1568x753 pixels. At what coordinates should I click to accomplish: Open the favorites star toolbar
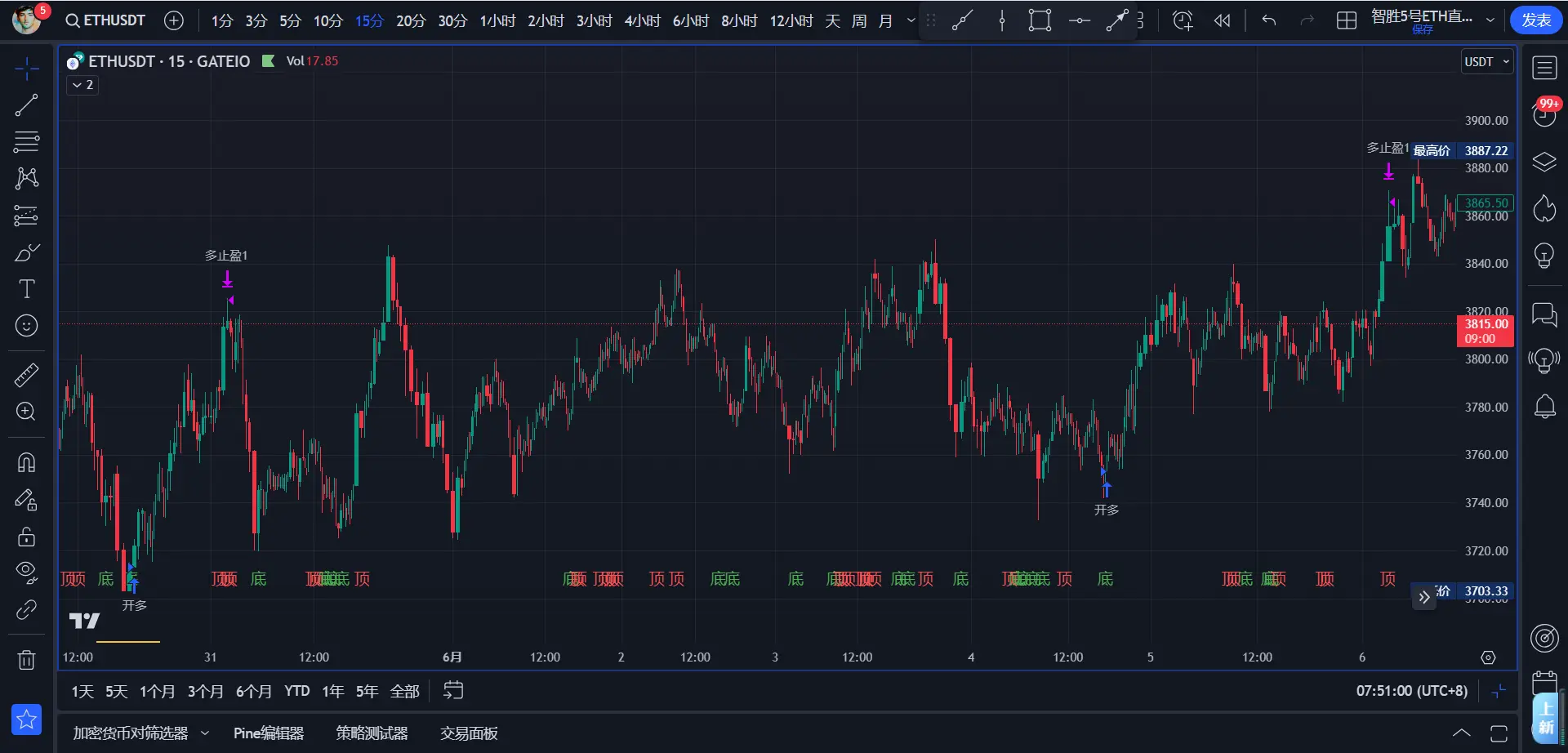tap(27, 720)
